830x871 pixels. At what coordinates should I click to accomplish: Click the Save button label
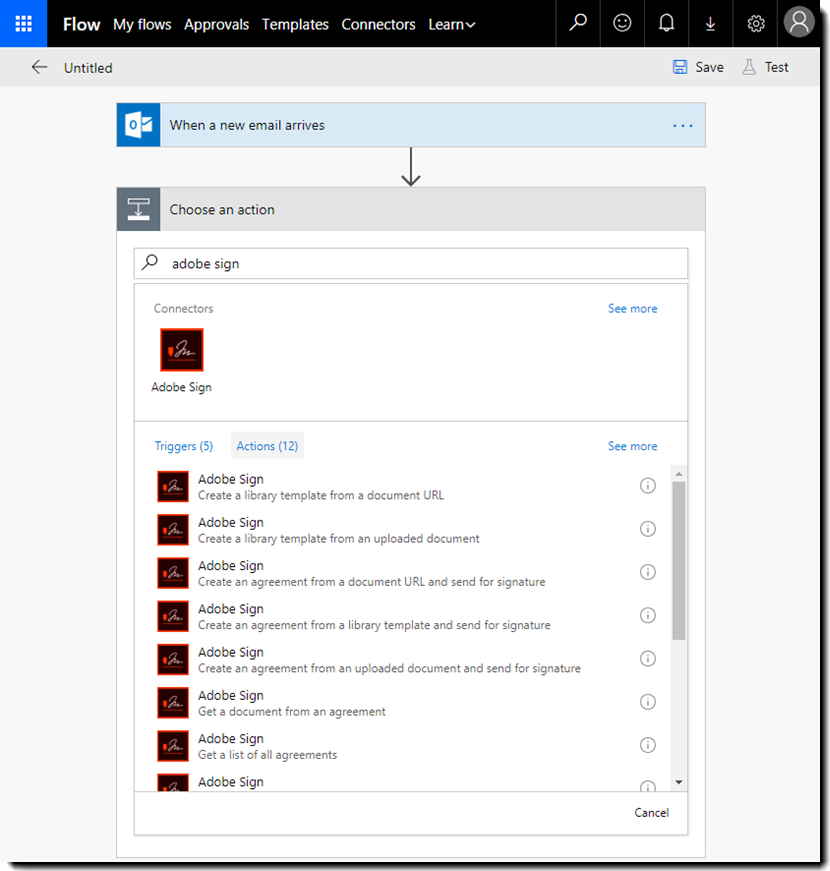click(x=709, y=67)
